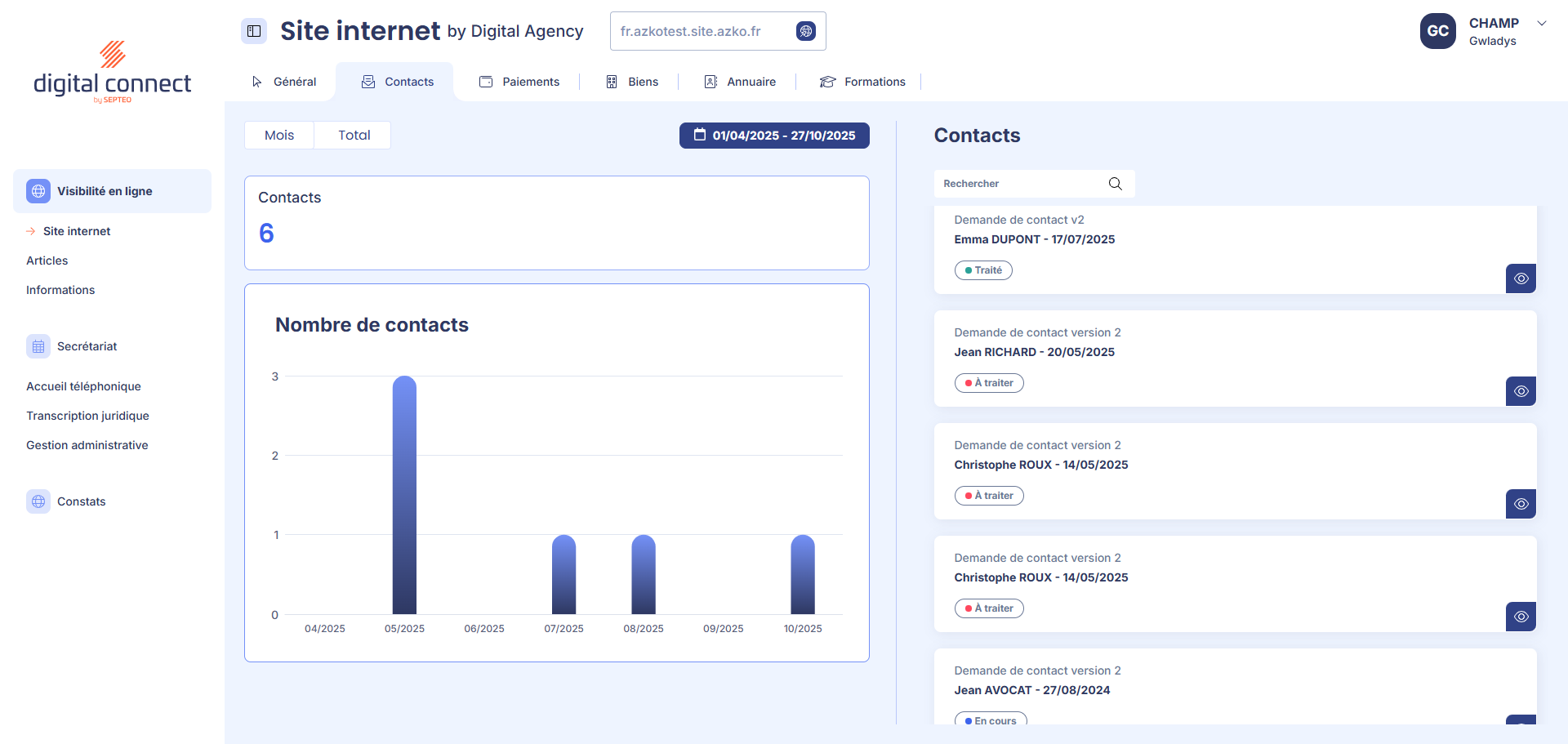
Task: Focus the Rechercher contacts search field
Action: [1021, 184]
